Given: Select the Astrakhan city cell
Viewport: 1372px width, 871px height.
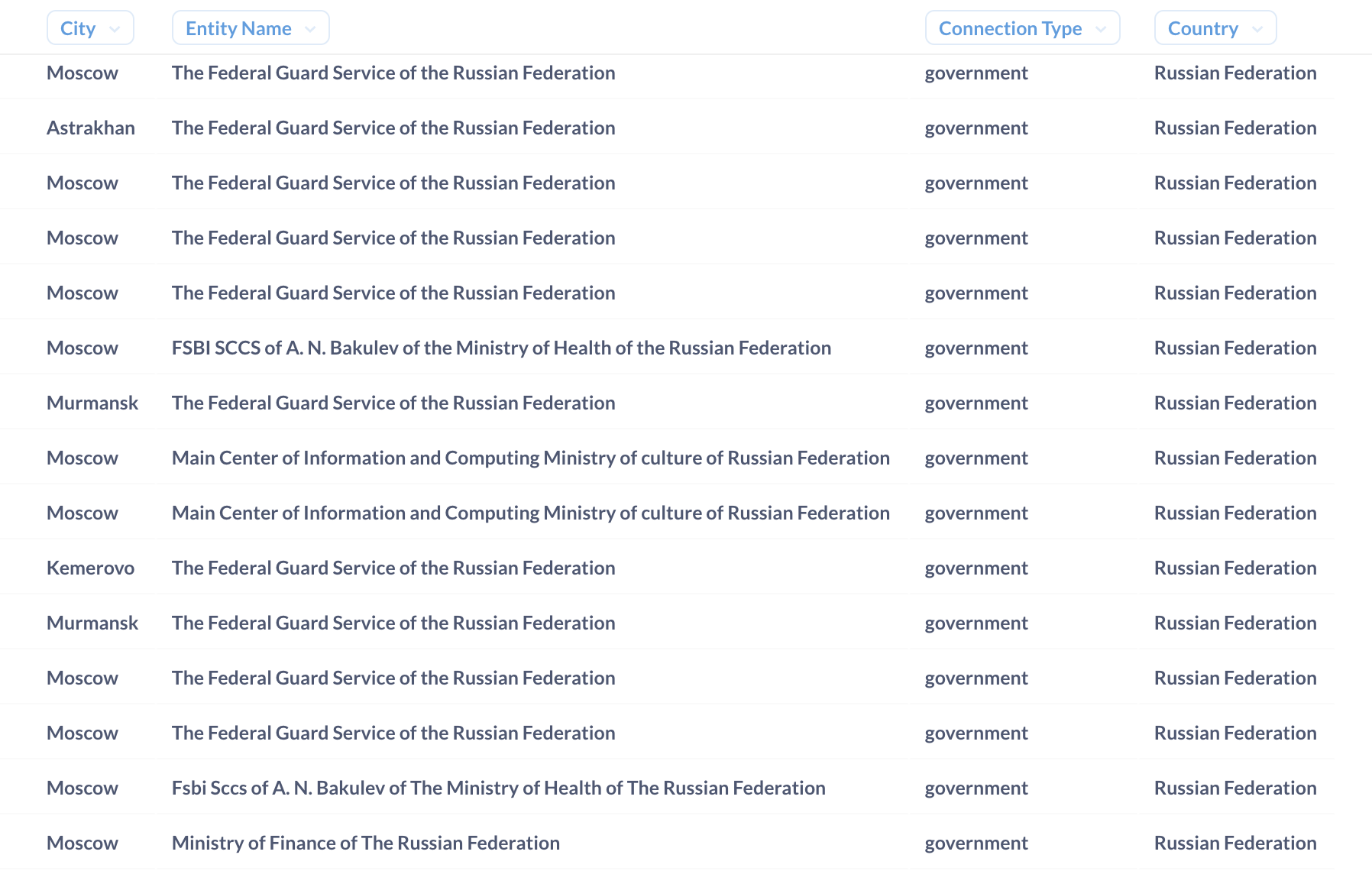Looking at the screenshot, I should pyautogui.click(x=90, y=128).
